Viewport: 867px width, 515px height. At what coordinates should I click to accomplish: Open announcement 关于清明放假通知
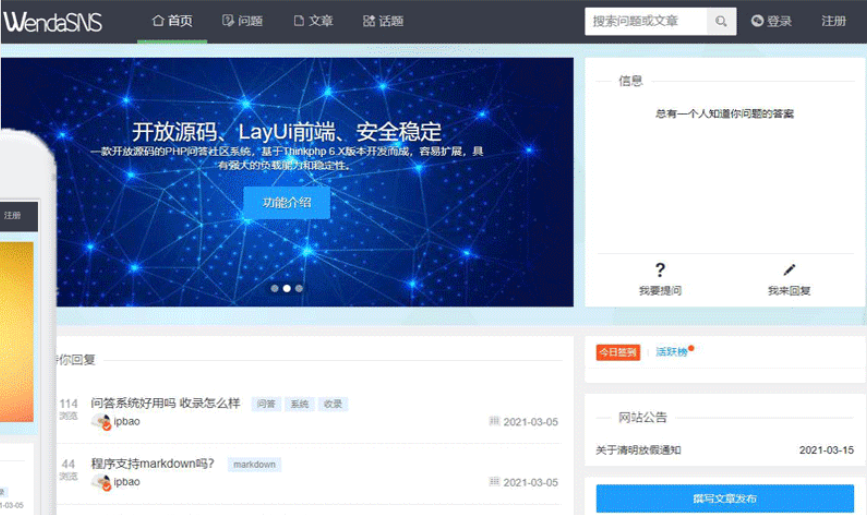(x=638, y=450)
